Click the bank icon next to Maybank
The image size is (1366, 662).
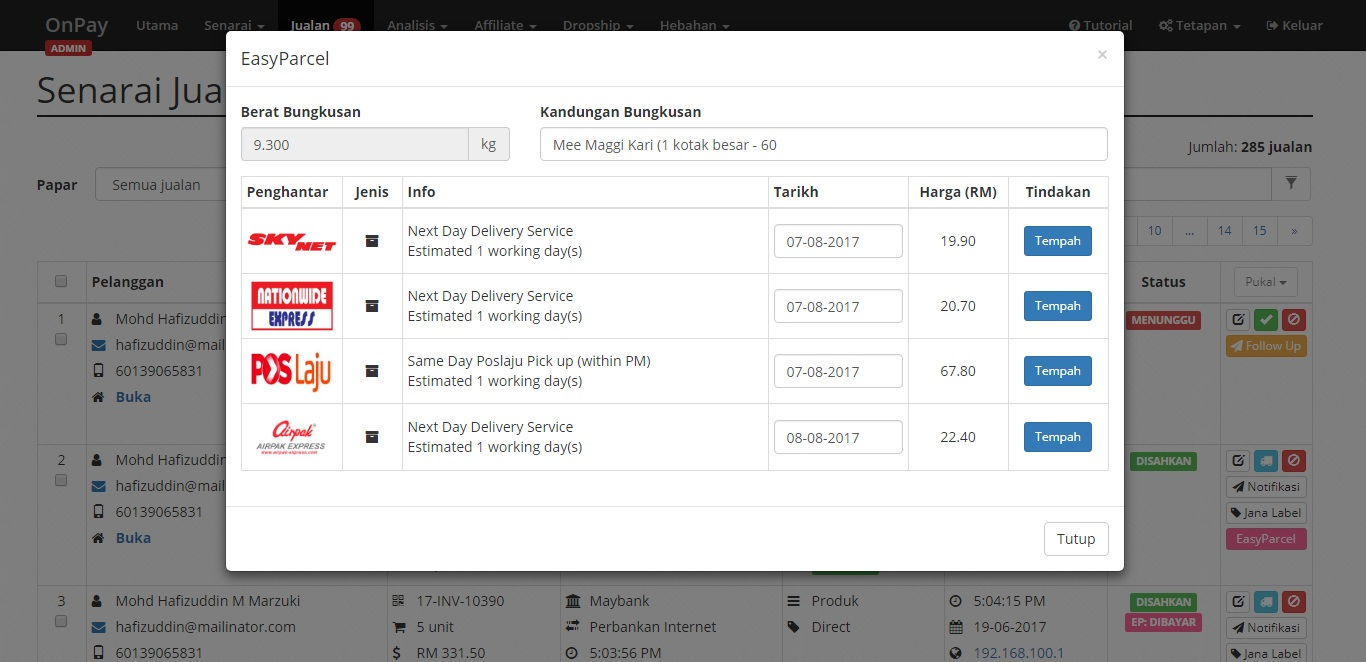(x=573, y=601)
